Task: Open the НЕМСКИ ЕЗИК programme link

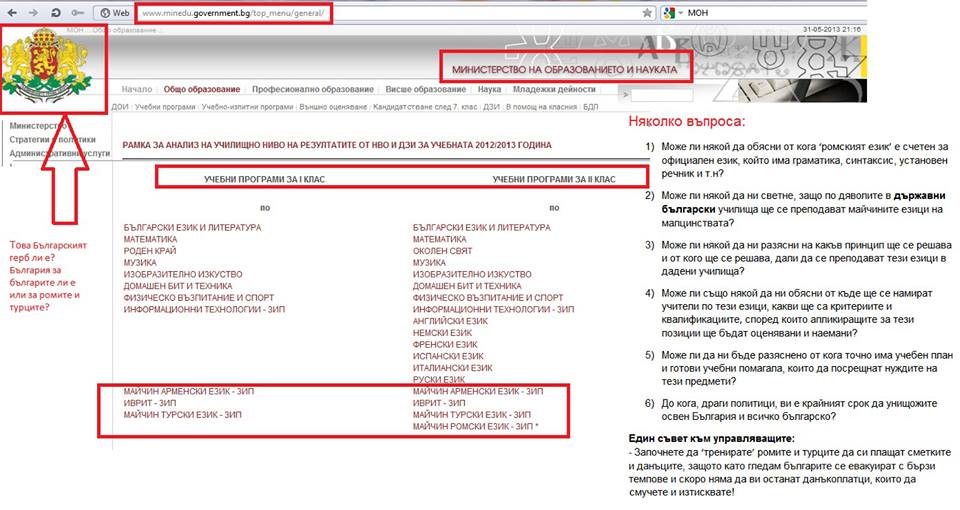Action: point(442,332)
